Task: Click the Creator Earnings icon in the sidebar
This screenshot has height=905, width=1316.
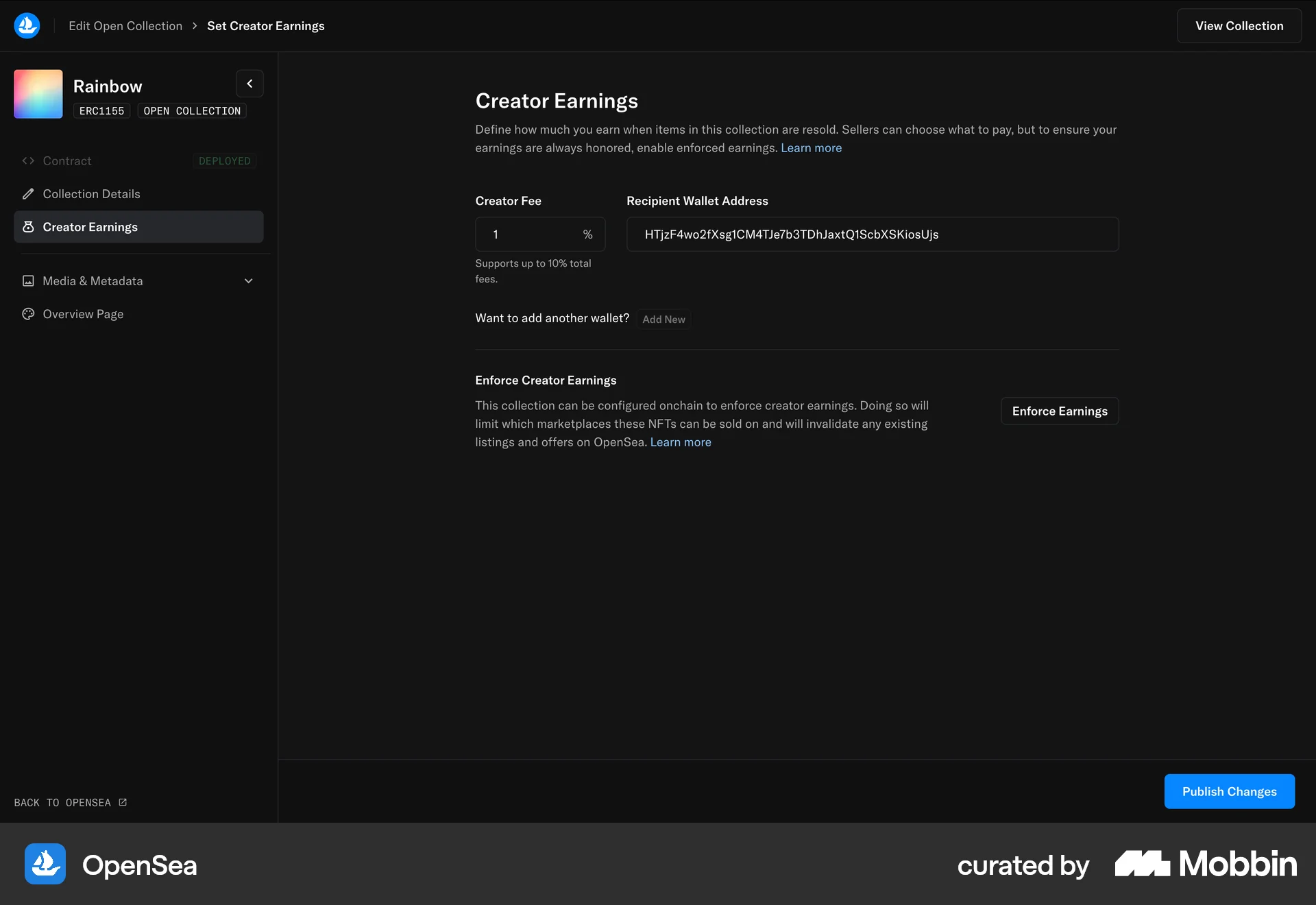Action: pos(28,227)
